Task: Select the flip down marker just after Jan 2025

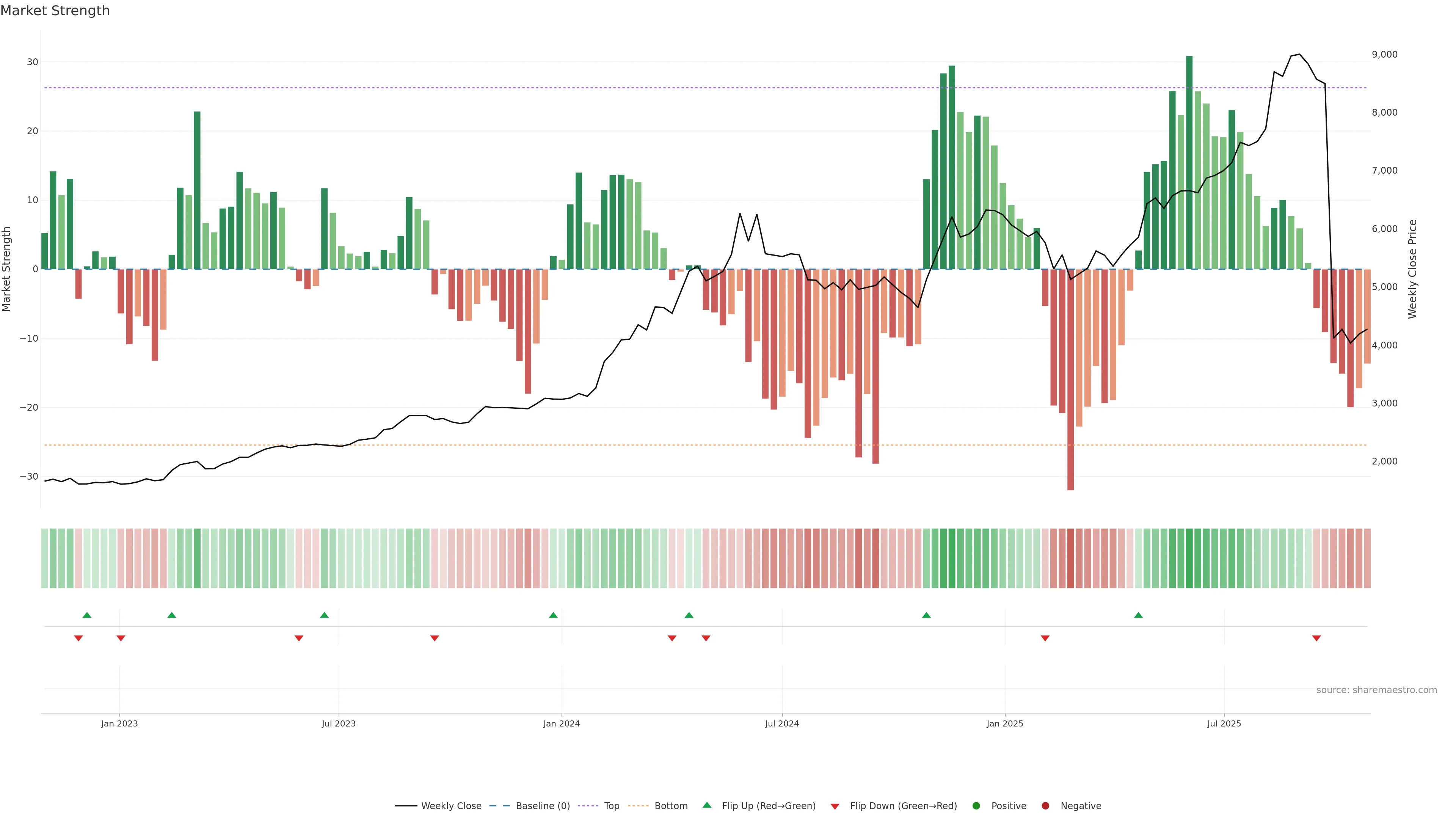Action: [1045, 638]
